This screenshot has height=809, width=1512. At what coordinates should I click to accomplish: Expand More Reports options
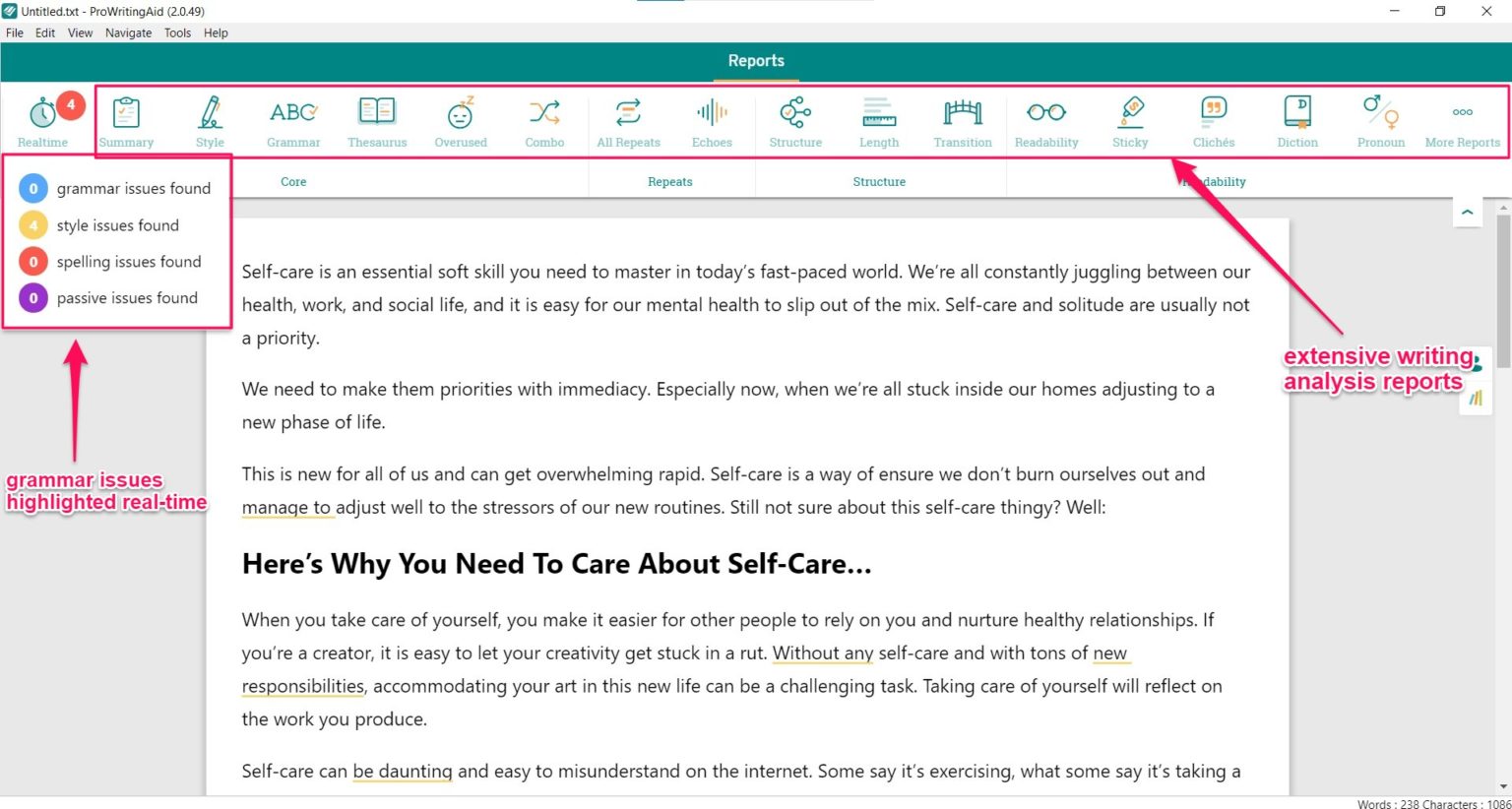coord(1463,118)
